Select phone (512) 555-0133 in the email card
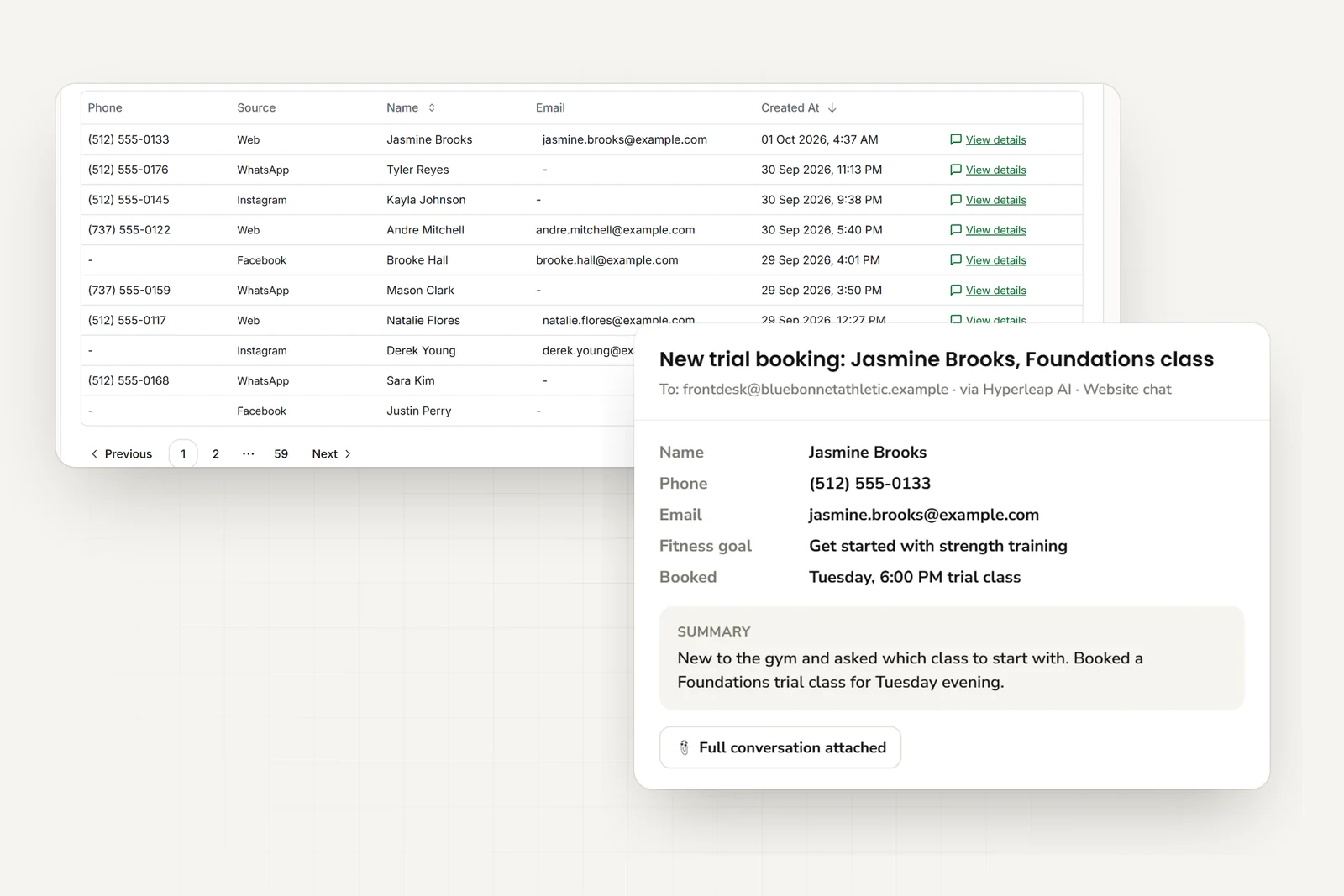This screenshot has height=896, width=1344. (x=869, y=484)
